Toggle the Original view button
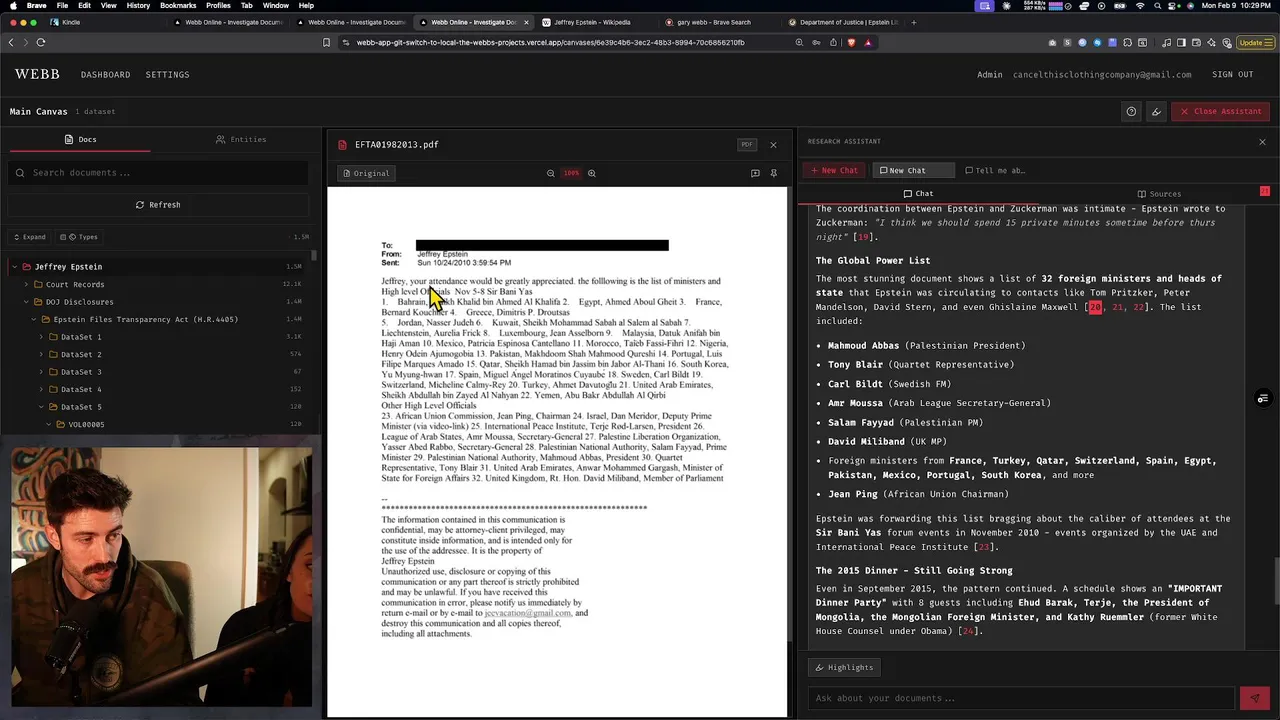Screen dimensions: 1280x720 tap(366, 173)
